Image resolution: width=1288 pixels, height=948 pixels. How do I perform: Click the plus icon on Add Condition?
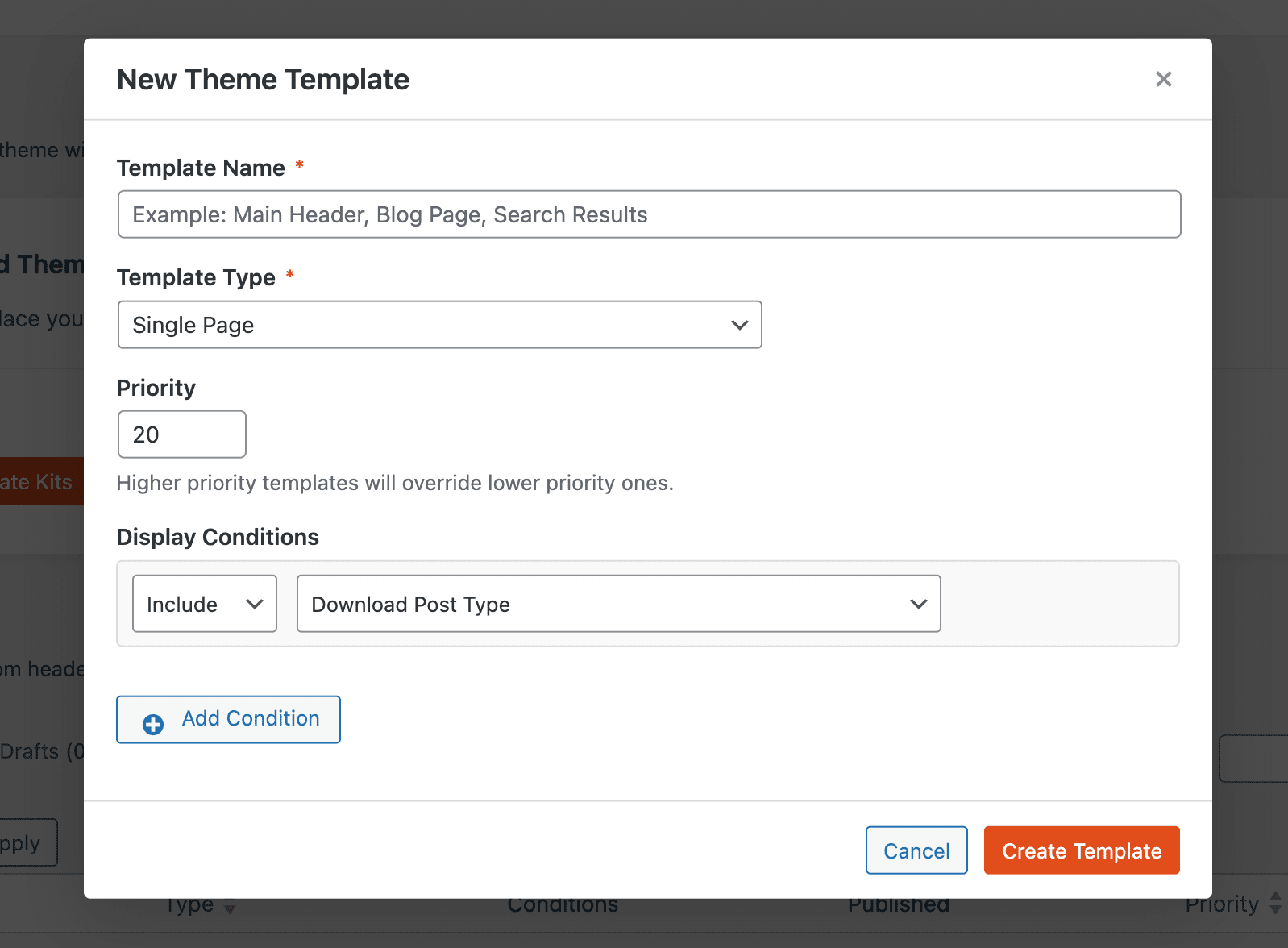(x=153, y=724)
